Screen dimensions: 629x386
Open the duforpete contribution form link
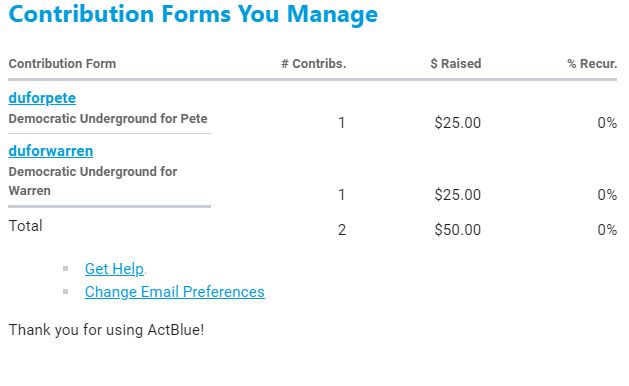pyautogui.click(x=42, y=98)
